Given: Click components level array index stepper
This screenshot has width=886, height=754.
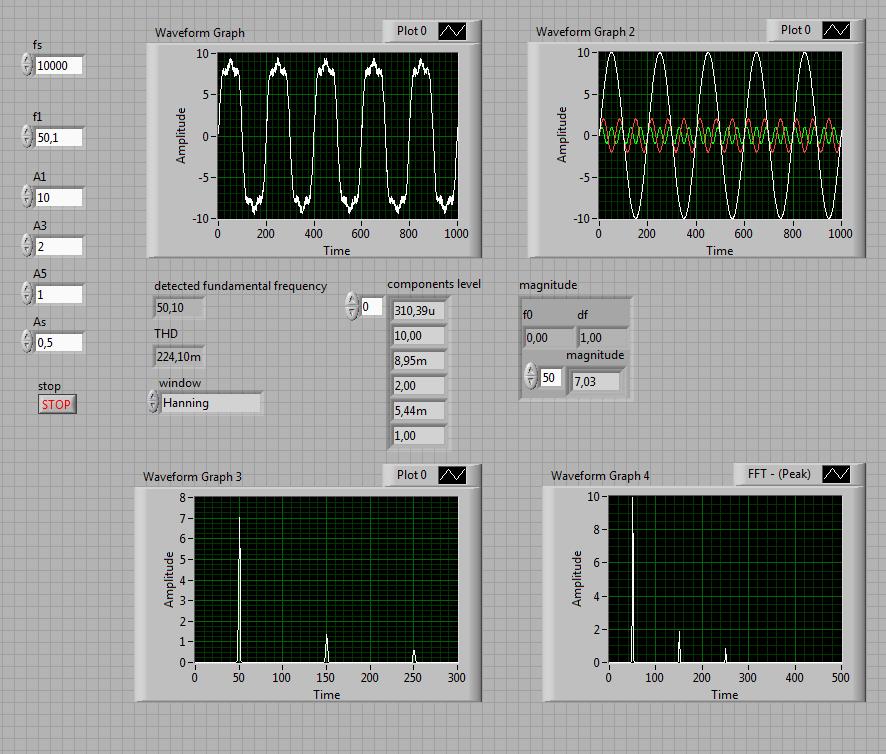Looking at the screenshot, I should click(x=352, y=306).
